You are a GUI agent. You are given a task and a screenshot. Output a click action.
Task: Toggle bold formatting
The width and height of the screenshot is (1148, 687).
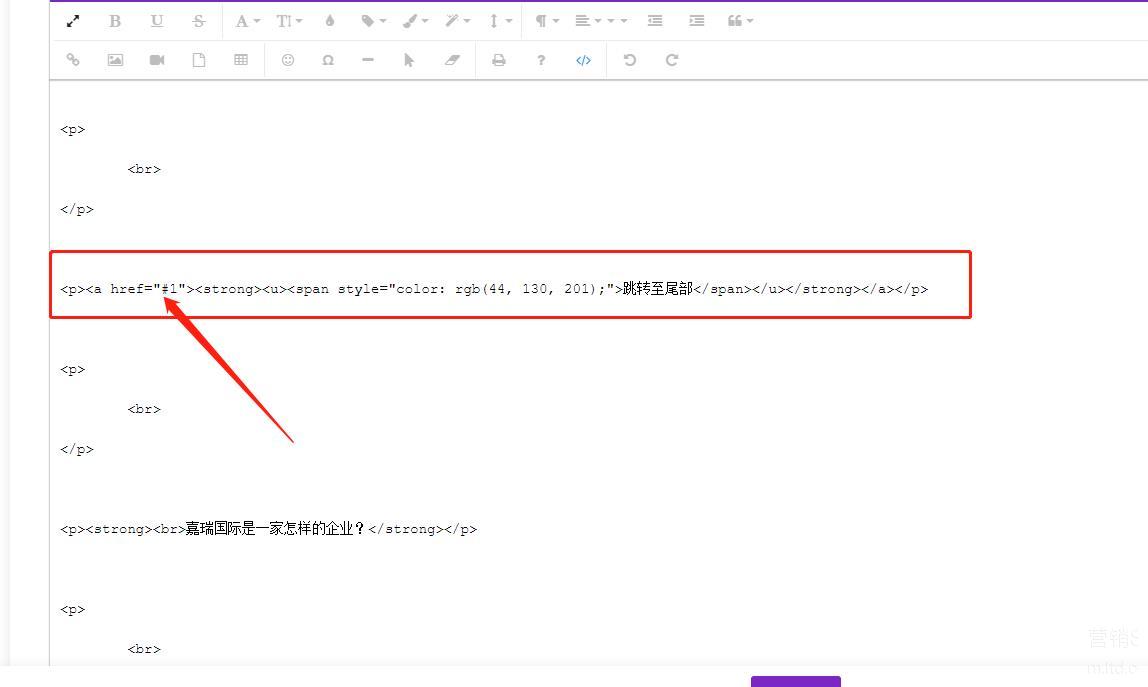(x=115, y=21)
